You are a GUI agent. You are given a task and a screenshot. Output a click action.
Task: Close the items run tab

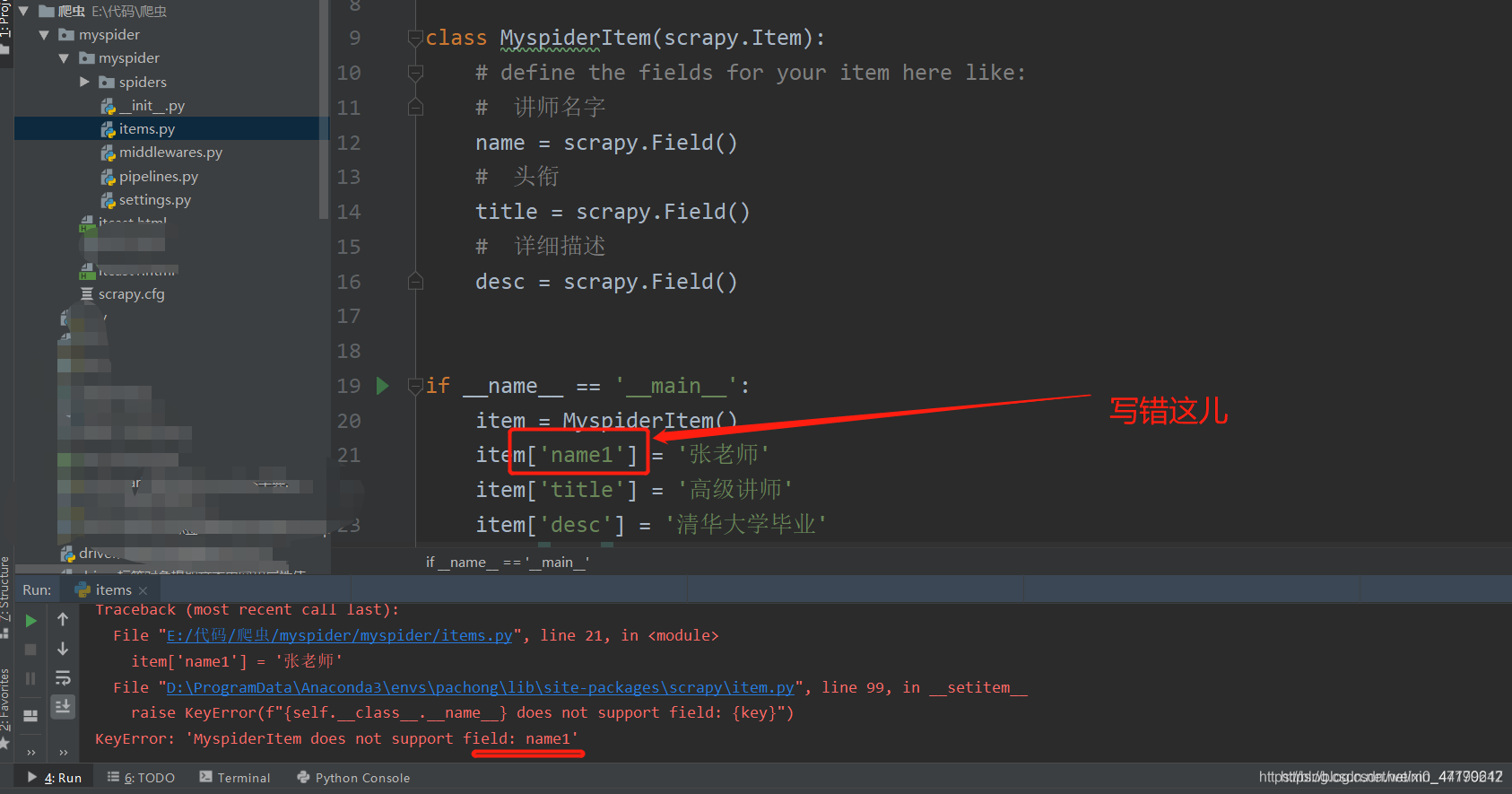pos(143,590)
